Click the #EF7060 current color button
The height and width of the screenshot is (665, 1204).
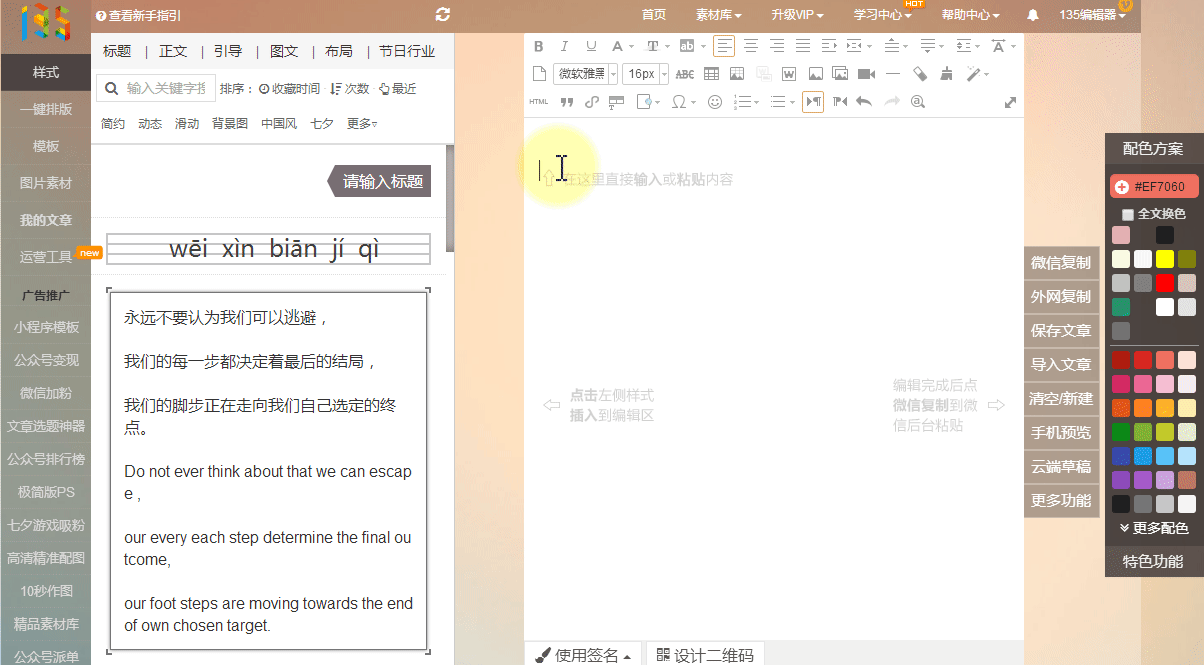pos(1154,187)
